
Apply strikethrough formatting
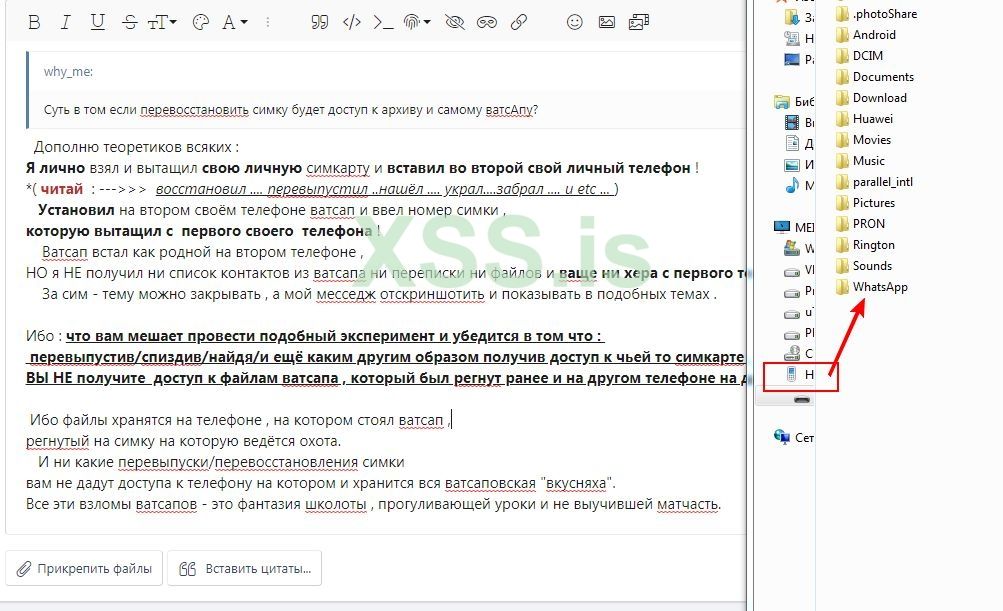[x=130, y=22]
